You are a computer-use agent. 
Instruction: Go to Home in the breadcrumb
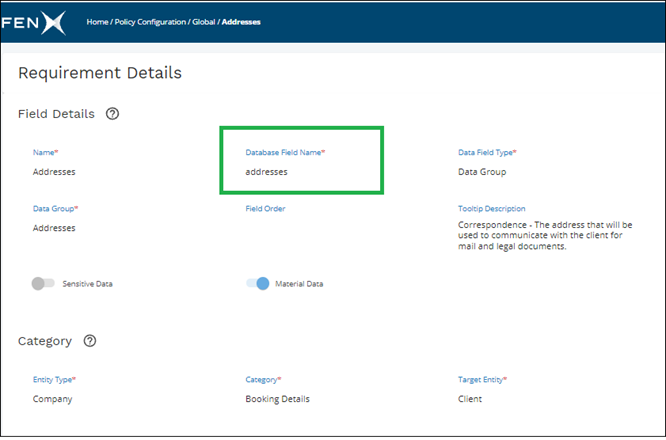[97, 21]
